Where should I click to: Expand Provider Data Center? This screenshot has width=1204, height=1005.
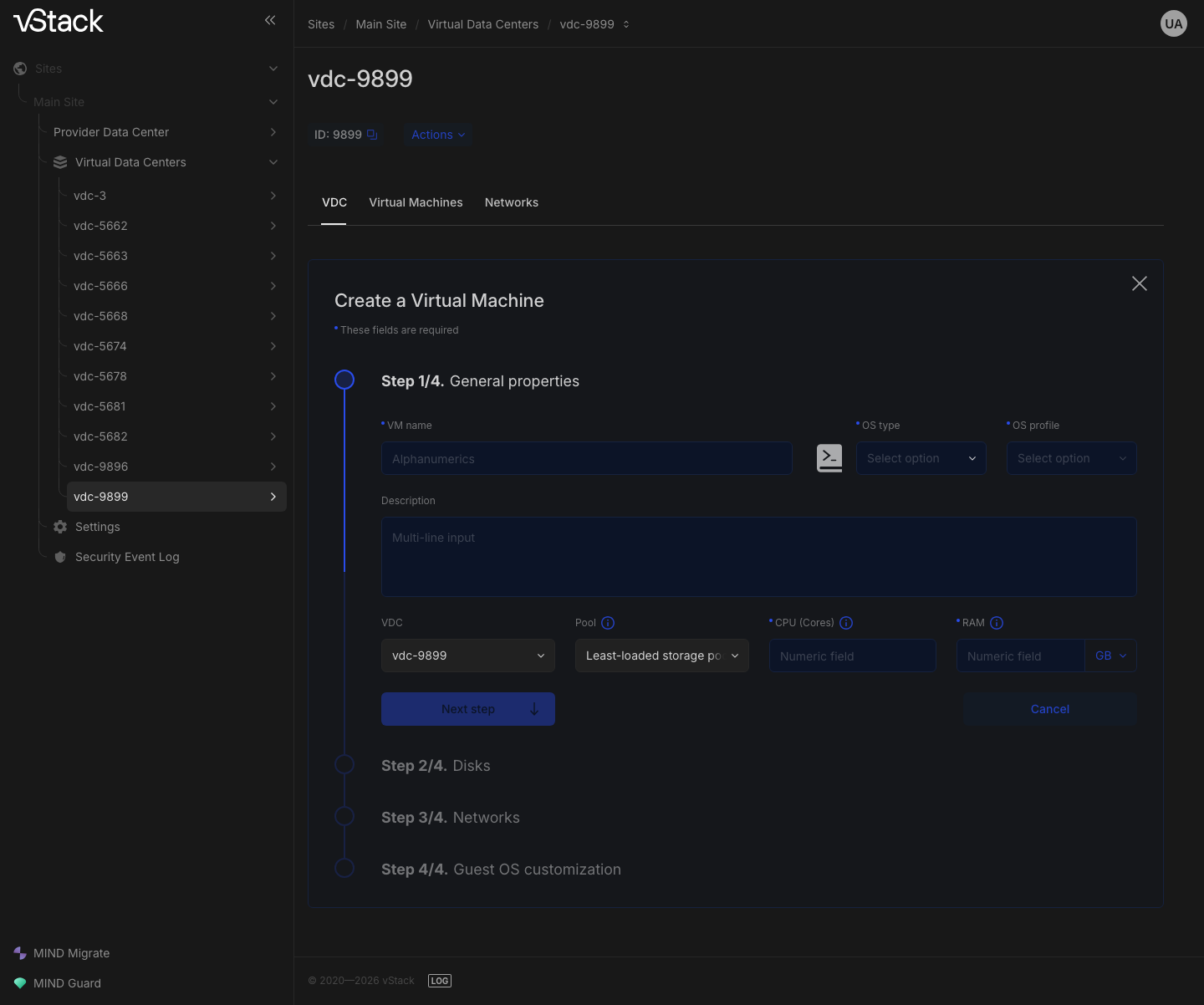coord(273,132)
